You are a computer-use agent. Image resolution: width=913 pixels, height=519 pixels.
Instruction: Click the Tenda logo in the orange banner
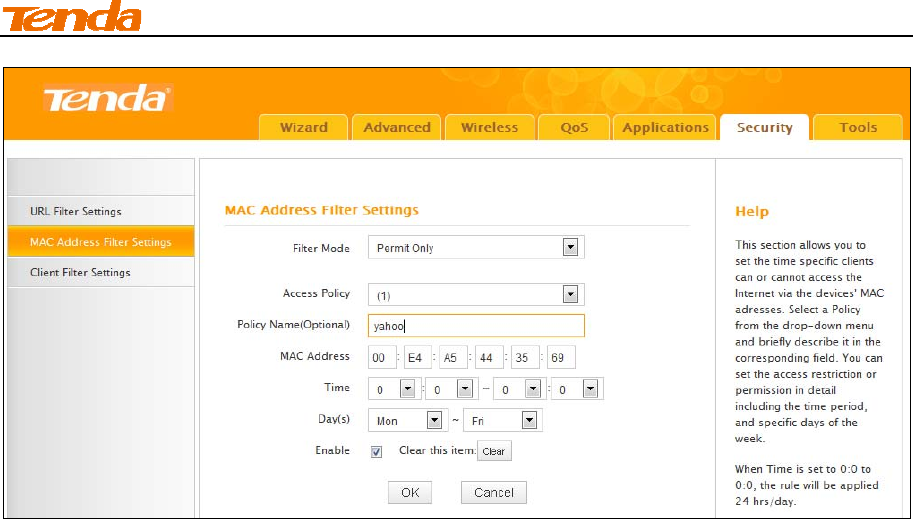[x=108, y=100]
